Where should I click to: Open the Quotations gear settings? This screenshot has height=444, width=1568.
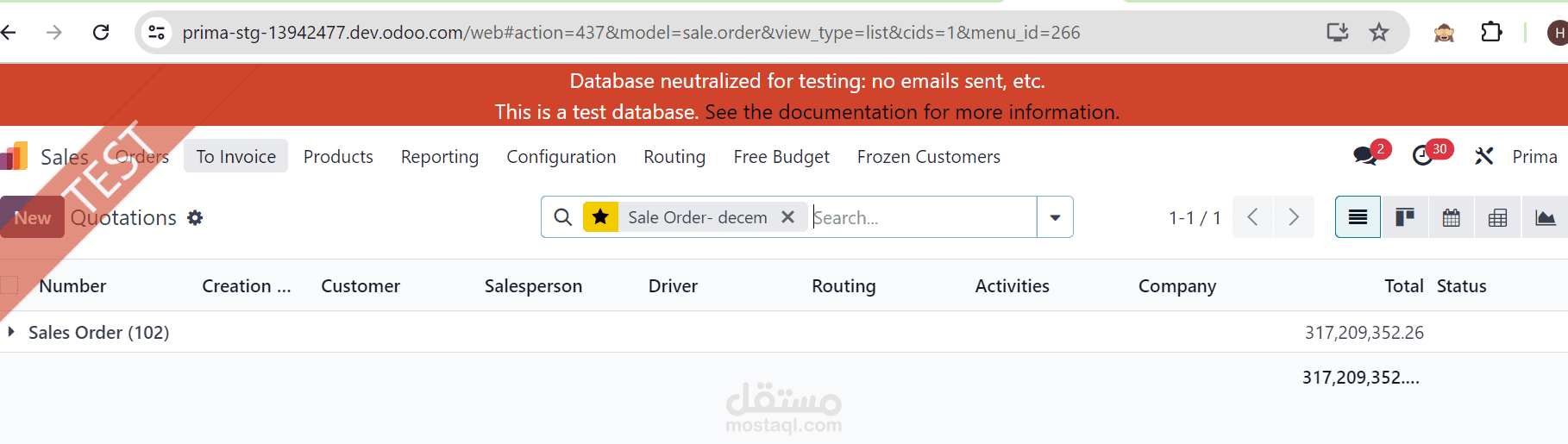195,218
